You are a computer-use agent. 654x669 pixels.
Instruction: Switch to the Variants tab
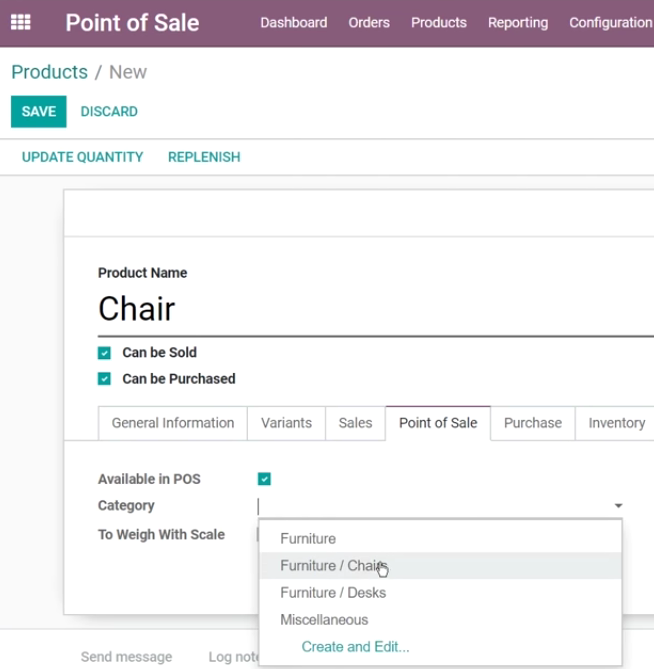286,423
